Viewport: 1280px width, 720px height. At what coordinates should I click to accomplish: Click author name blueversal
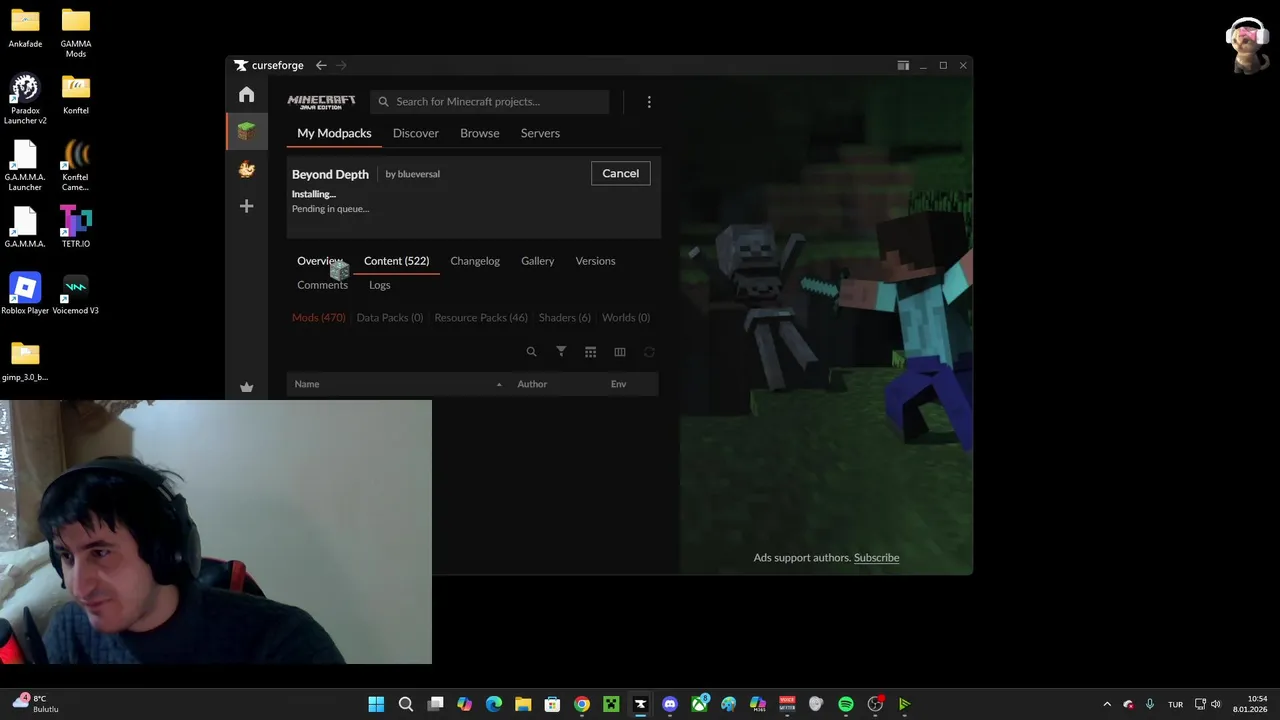pos(419,174)
